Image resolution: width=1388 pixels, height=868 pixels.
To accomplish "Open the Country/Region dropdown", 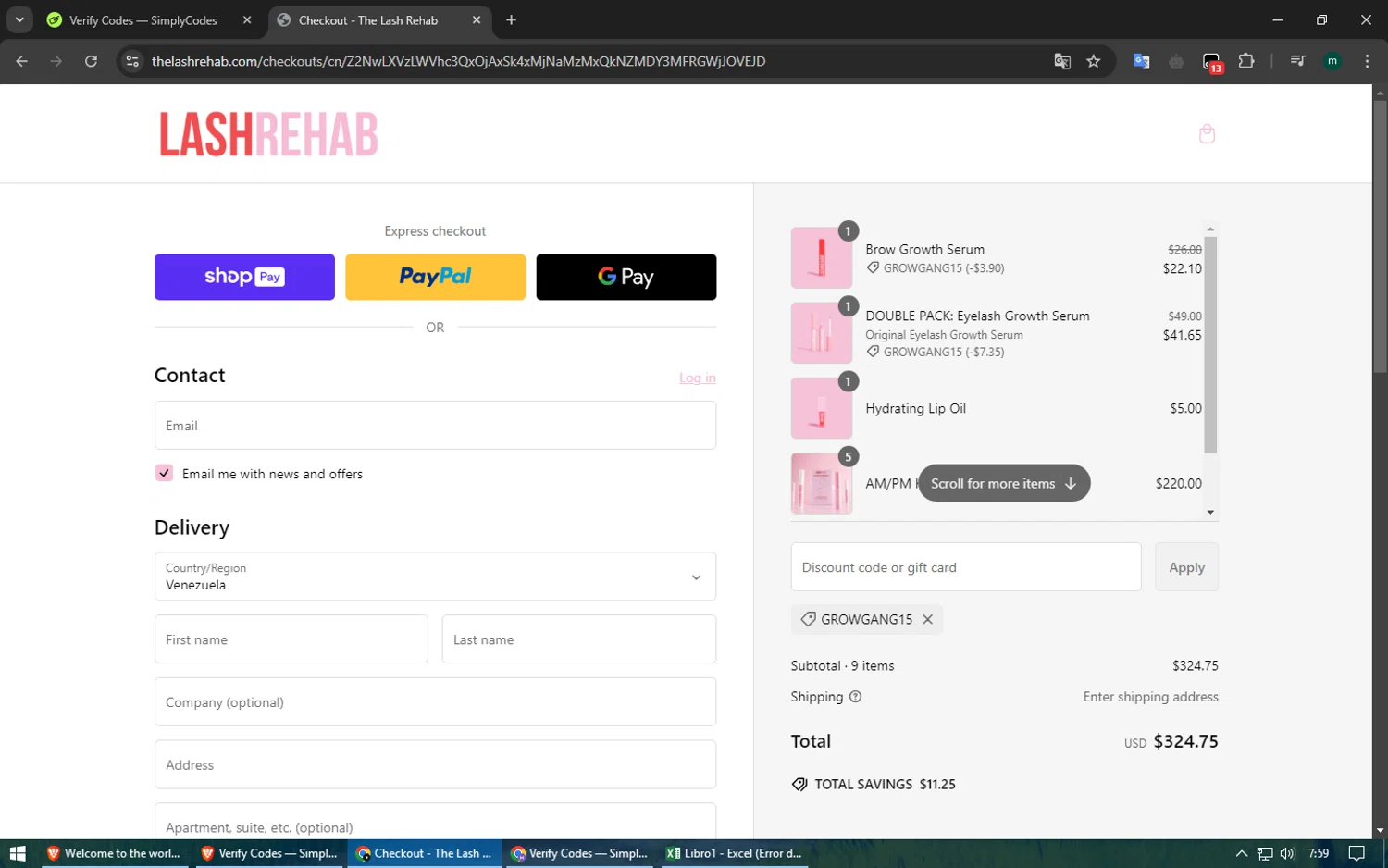I will click(x=435, y=577).
